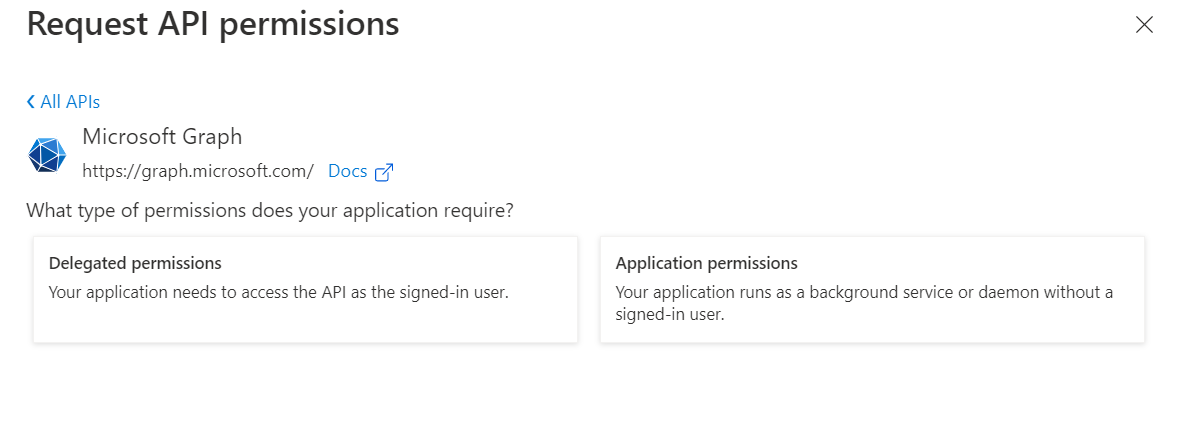Click the Microsoft Graph polyhedron logo
The height and width of the screenshot is (436, 1183).
click(x=47, y=154)
